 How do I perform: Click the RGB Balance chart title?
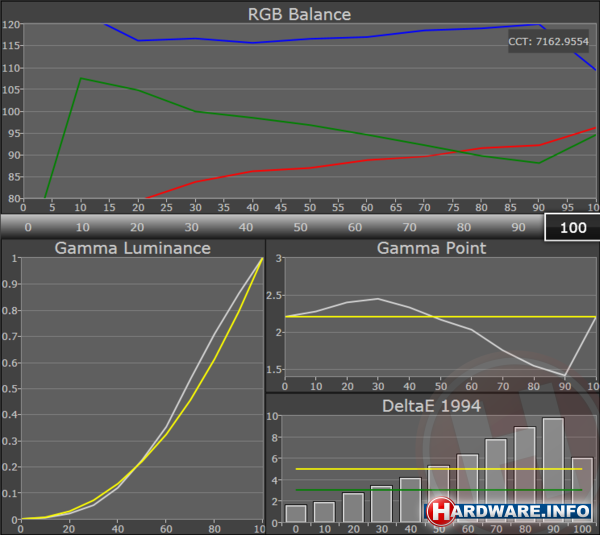pyautogui.click(x=299, y=15)
